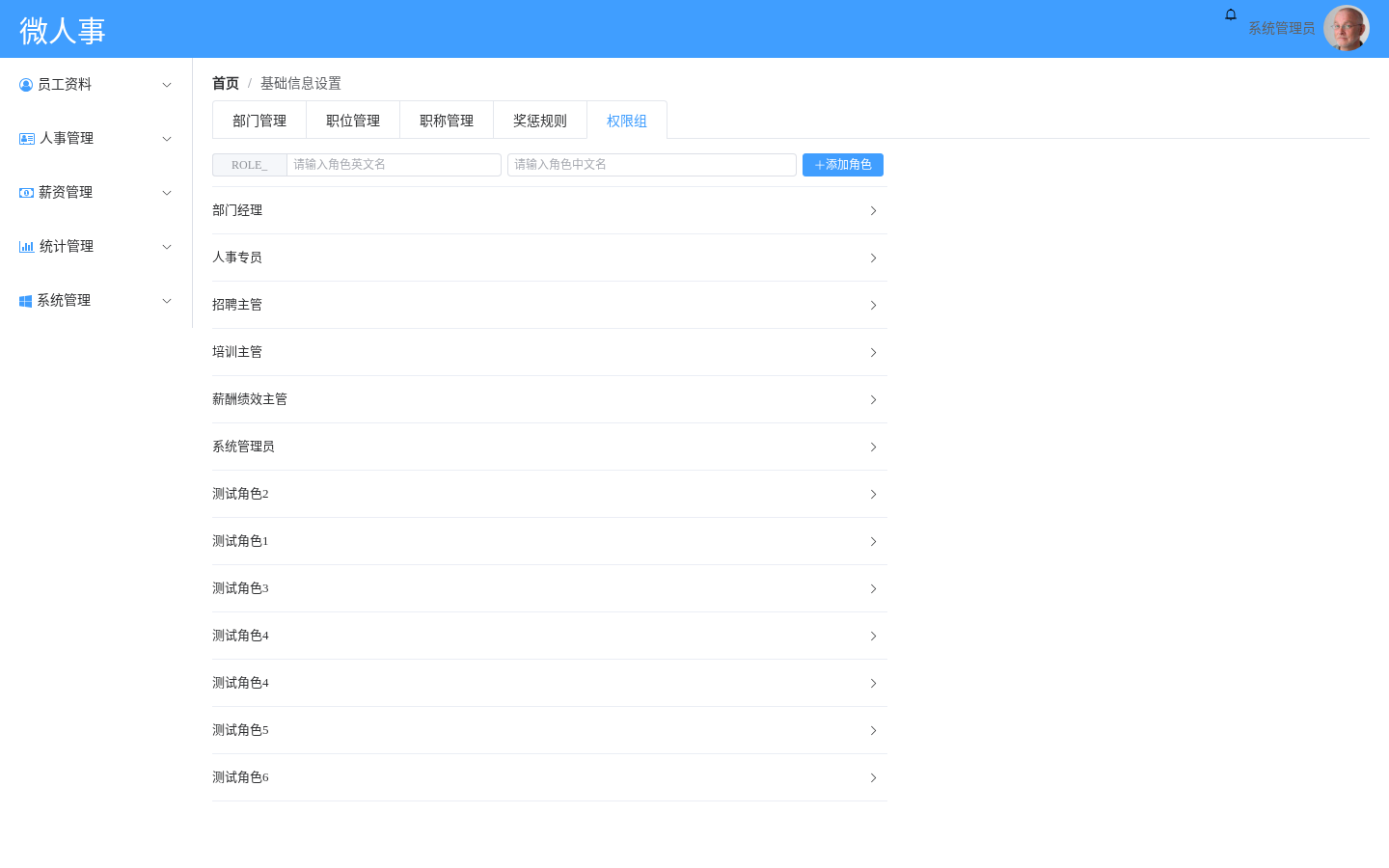The height and width of the screenshot is (868, 1389).
Task: Expand the 员工资料 menu chevron
Action: [167, 85]
